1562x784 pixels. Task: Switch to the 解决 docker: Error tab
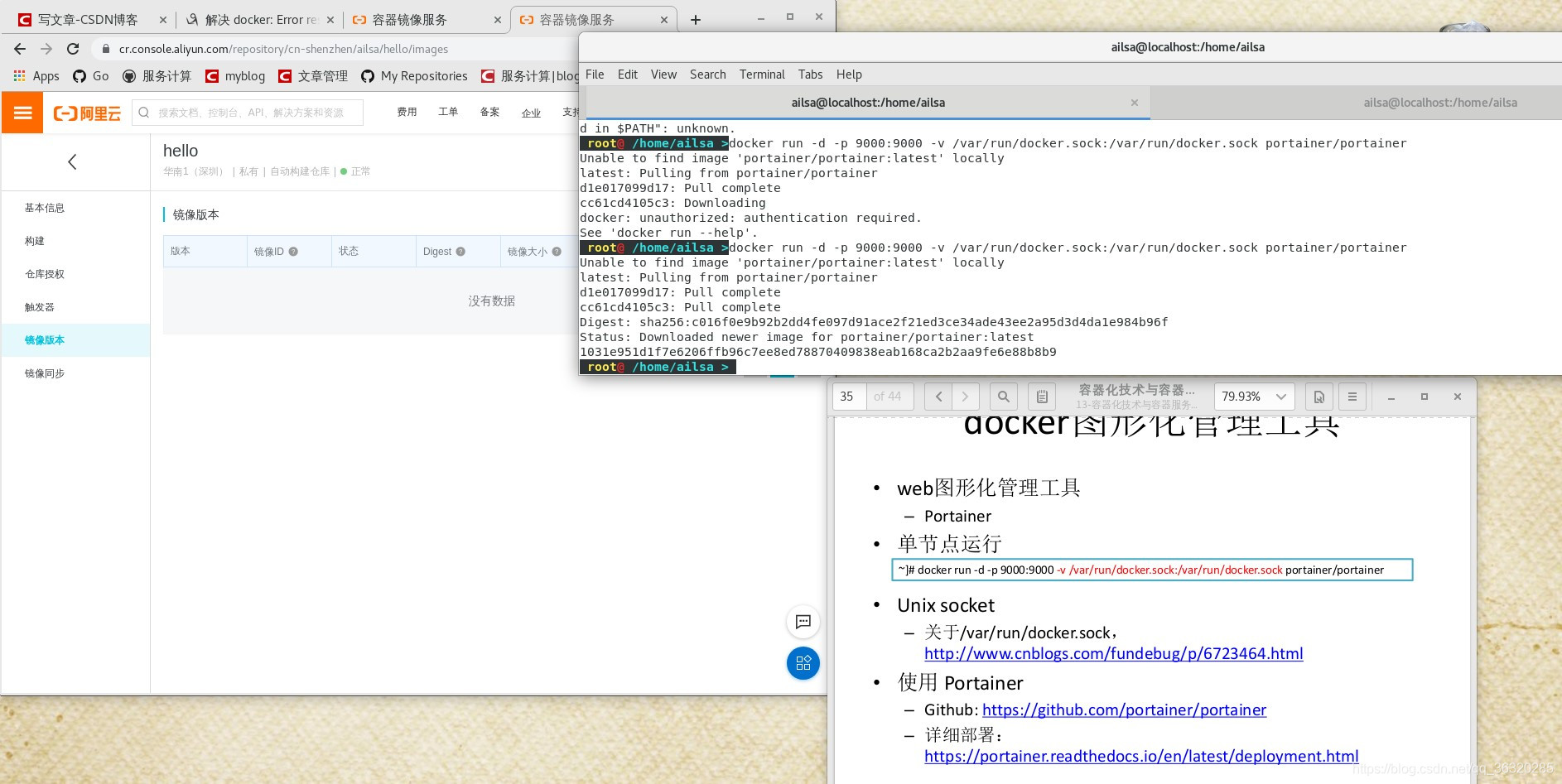(x=261, y=19)
